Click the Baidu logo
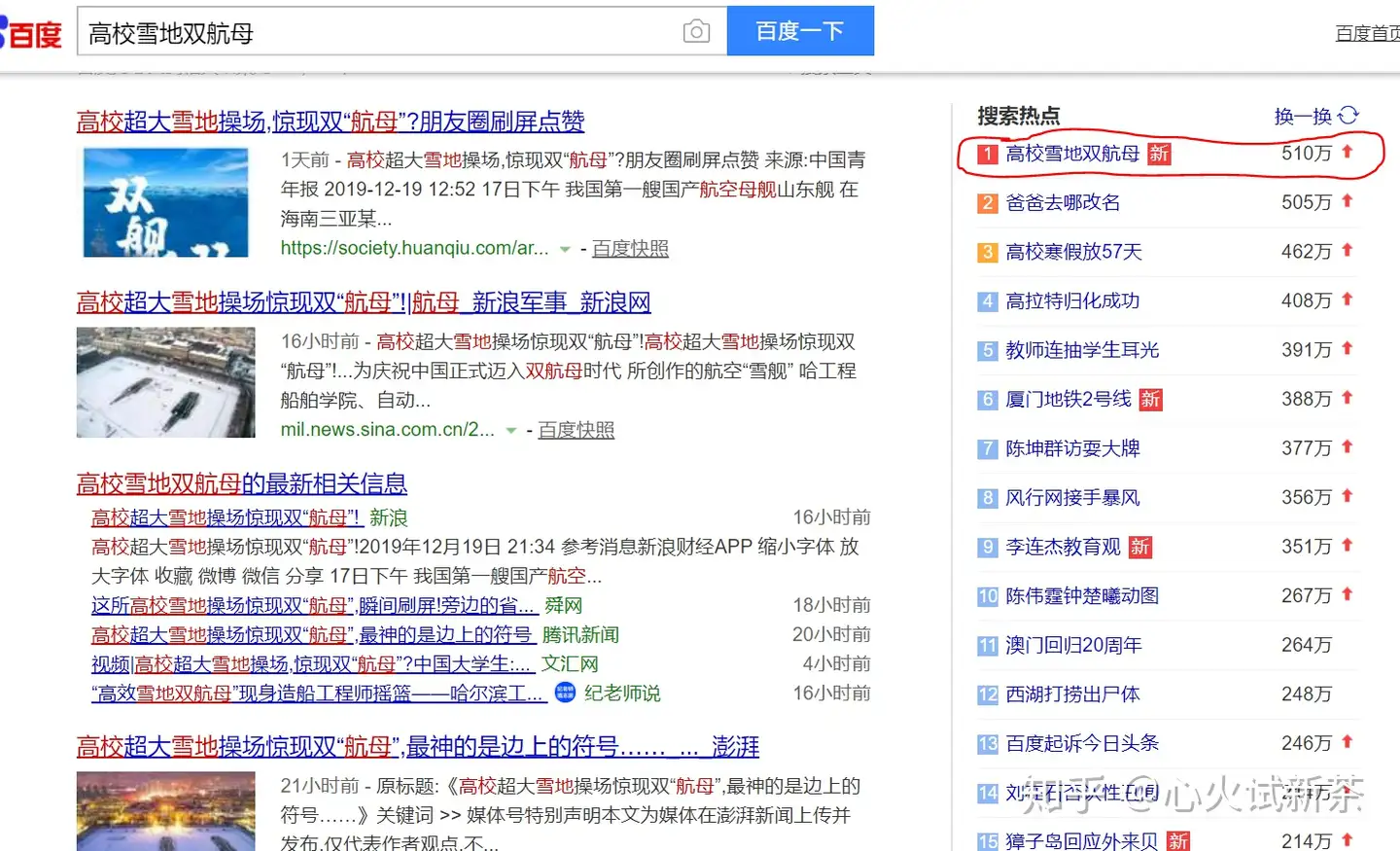 coord(31,34)
